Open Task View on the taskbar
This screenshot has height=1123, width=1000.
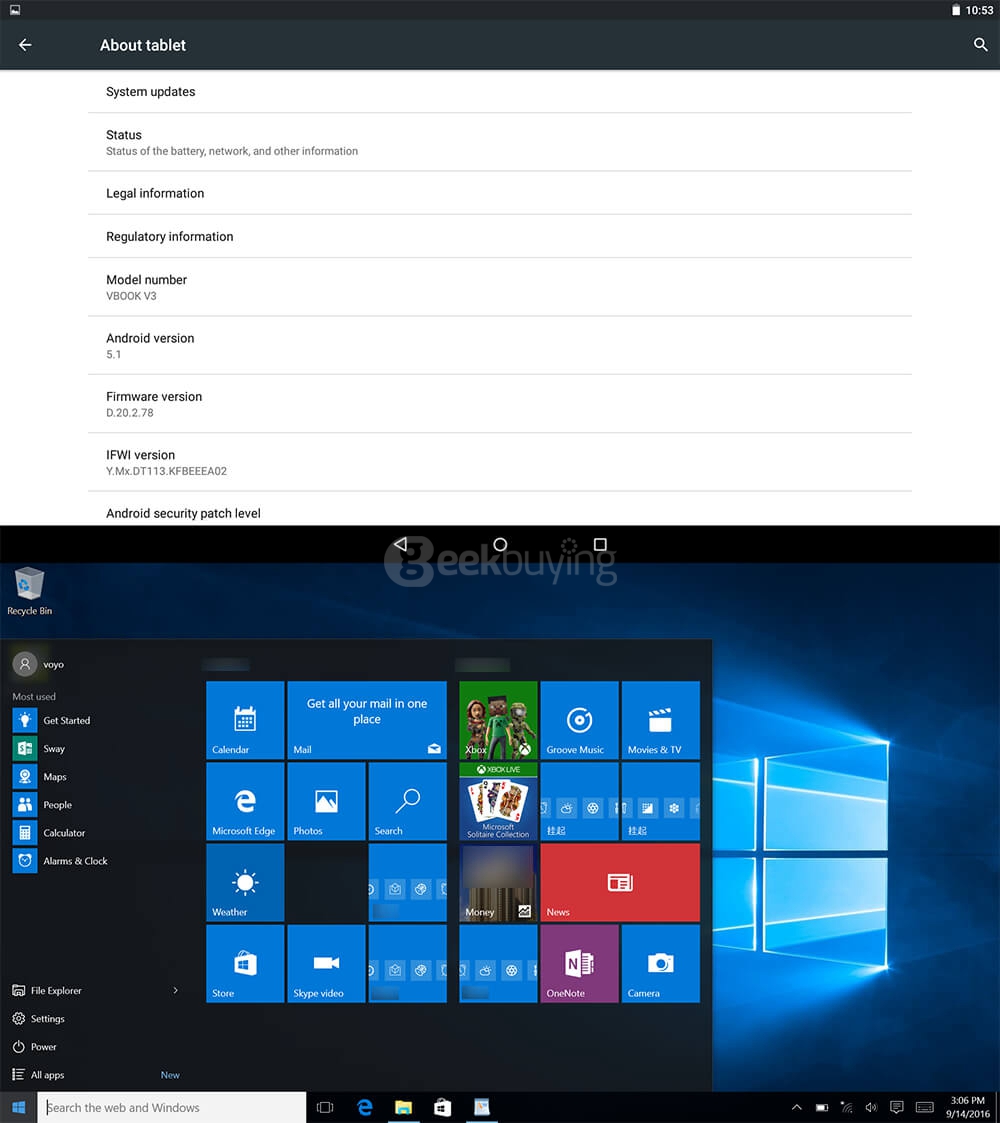[x=325, y=1107]
